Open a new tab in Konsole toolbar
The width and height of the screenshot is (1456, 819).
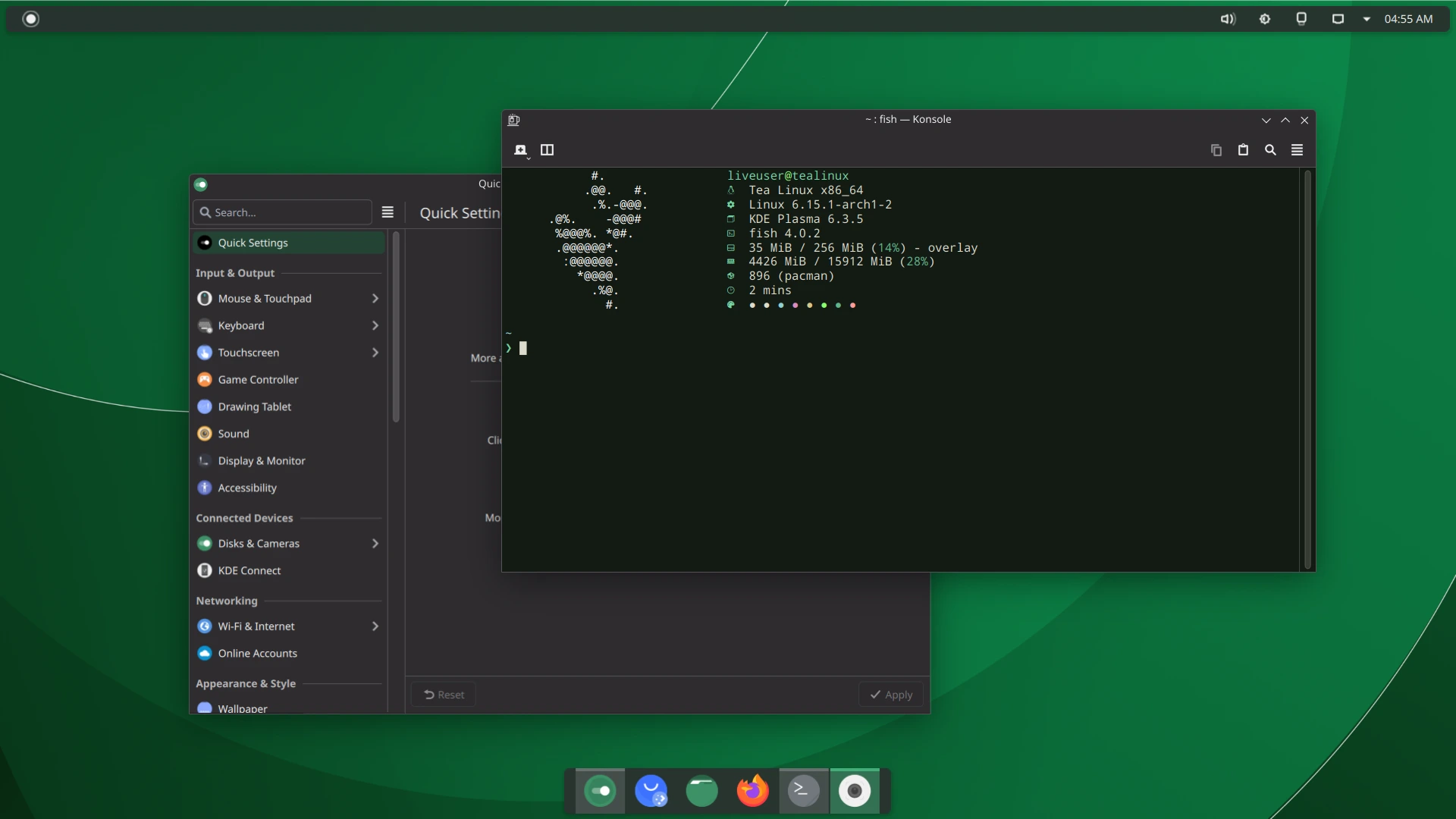(522, 150)
